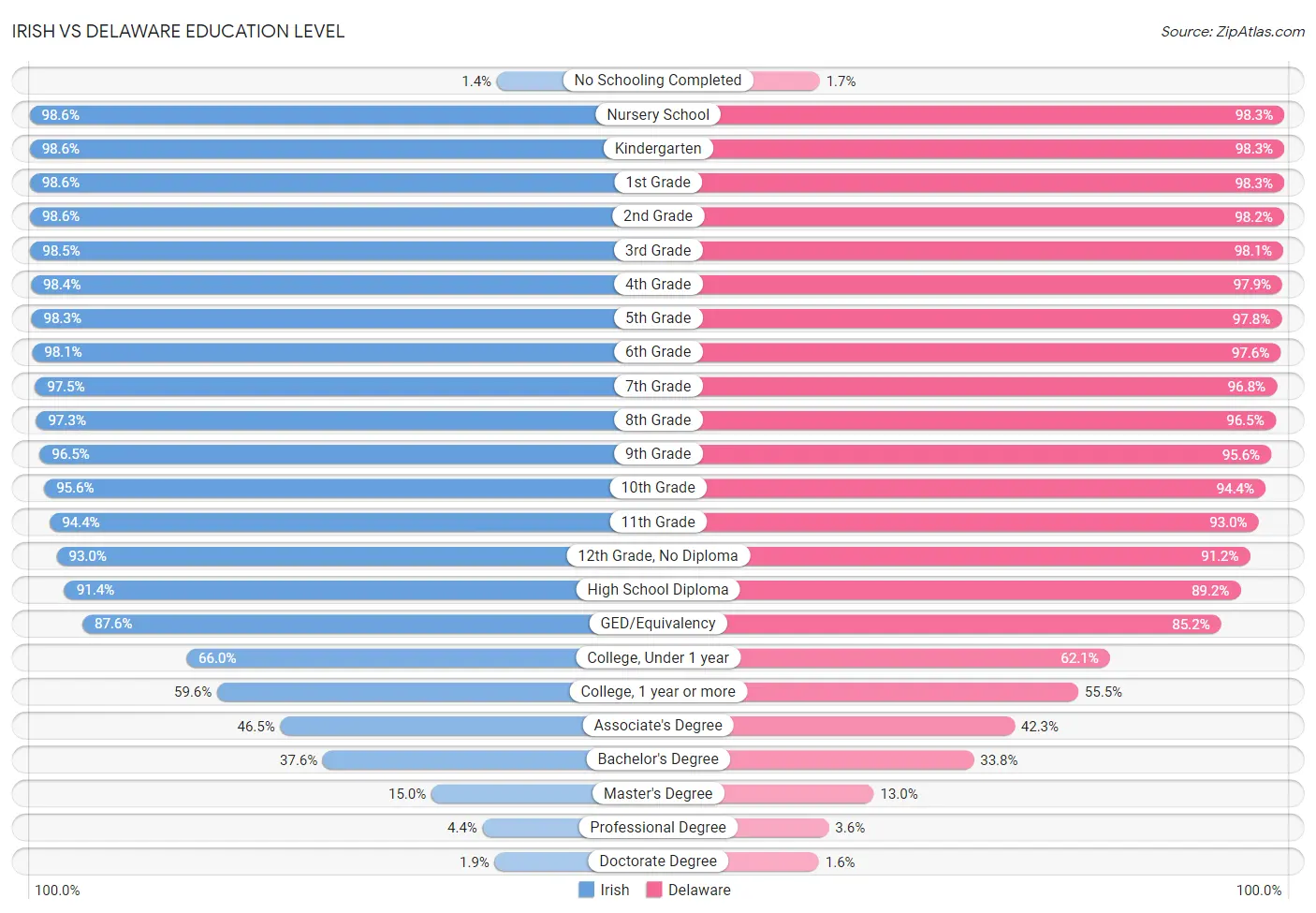
Task: Select the High School Diploma label
Action: click(658, 590)
